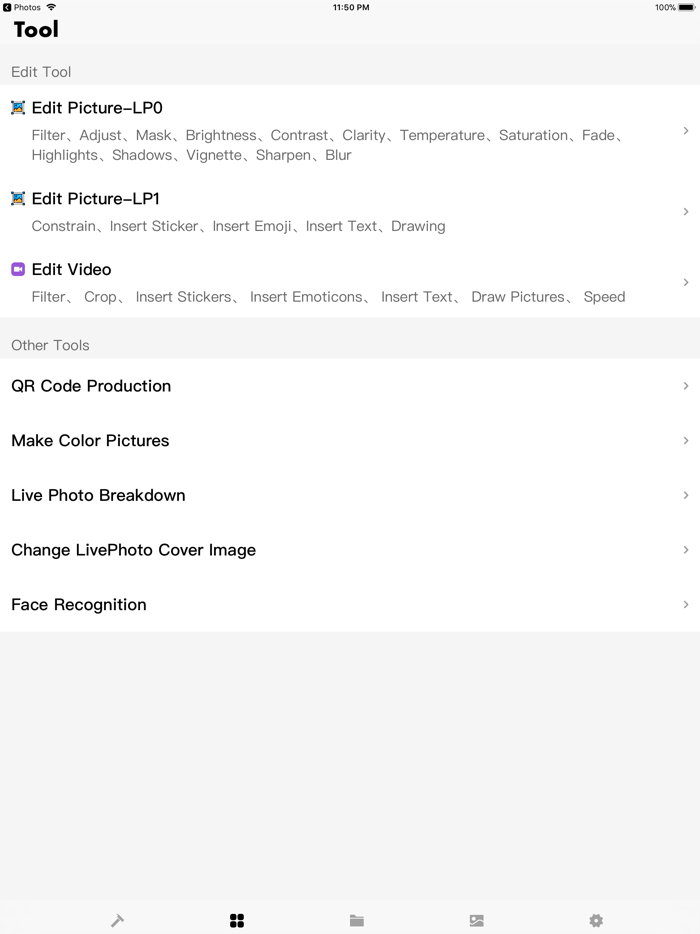Click the Edit Picture-LP1 picture icon

tap(18, 199)
